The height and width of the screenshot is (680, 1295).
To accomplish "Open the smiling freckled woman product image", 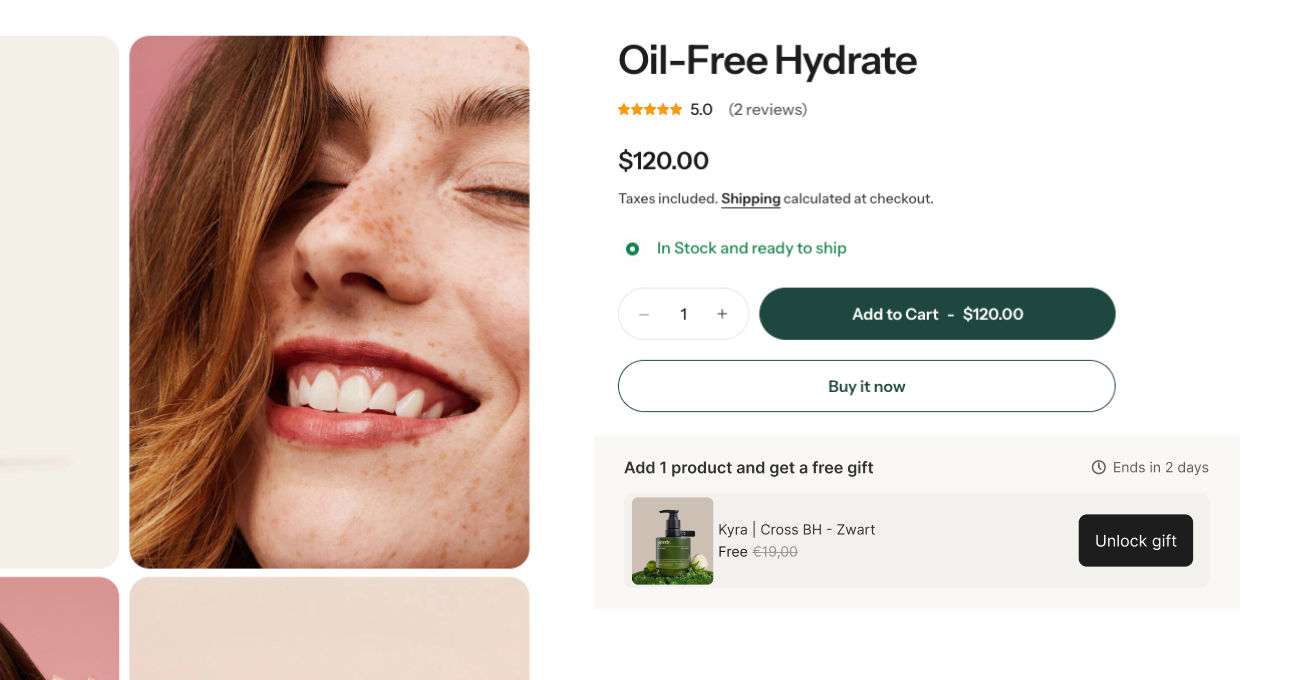I will tap(329, 302).
